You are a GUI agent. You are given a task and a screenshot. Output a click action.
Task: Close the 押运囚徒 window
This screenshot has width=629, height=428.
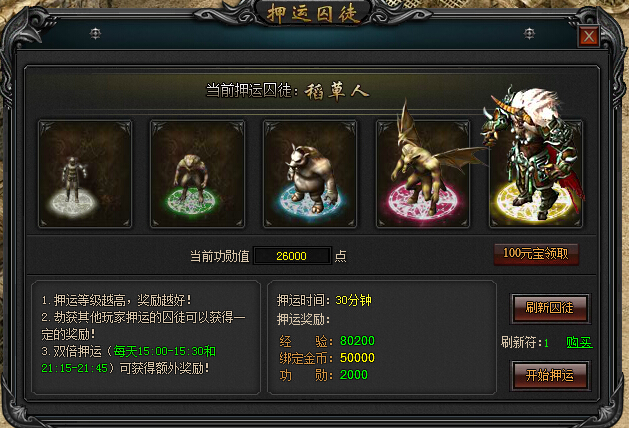click(589, 37)
